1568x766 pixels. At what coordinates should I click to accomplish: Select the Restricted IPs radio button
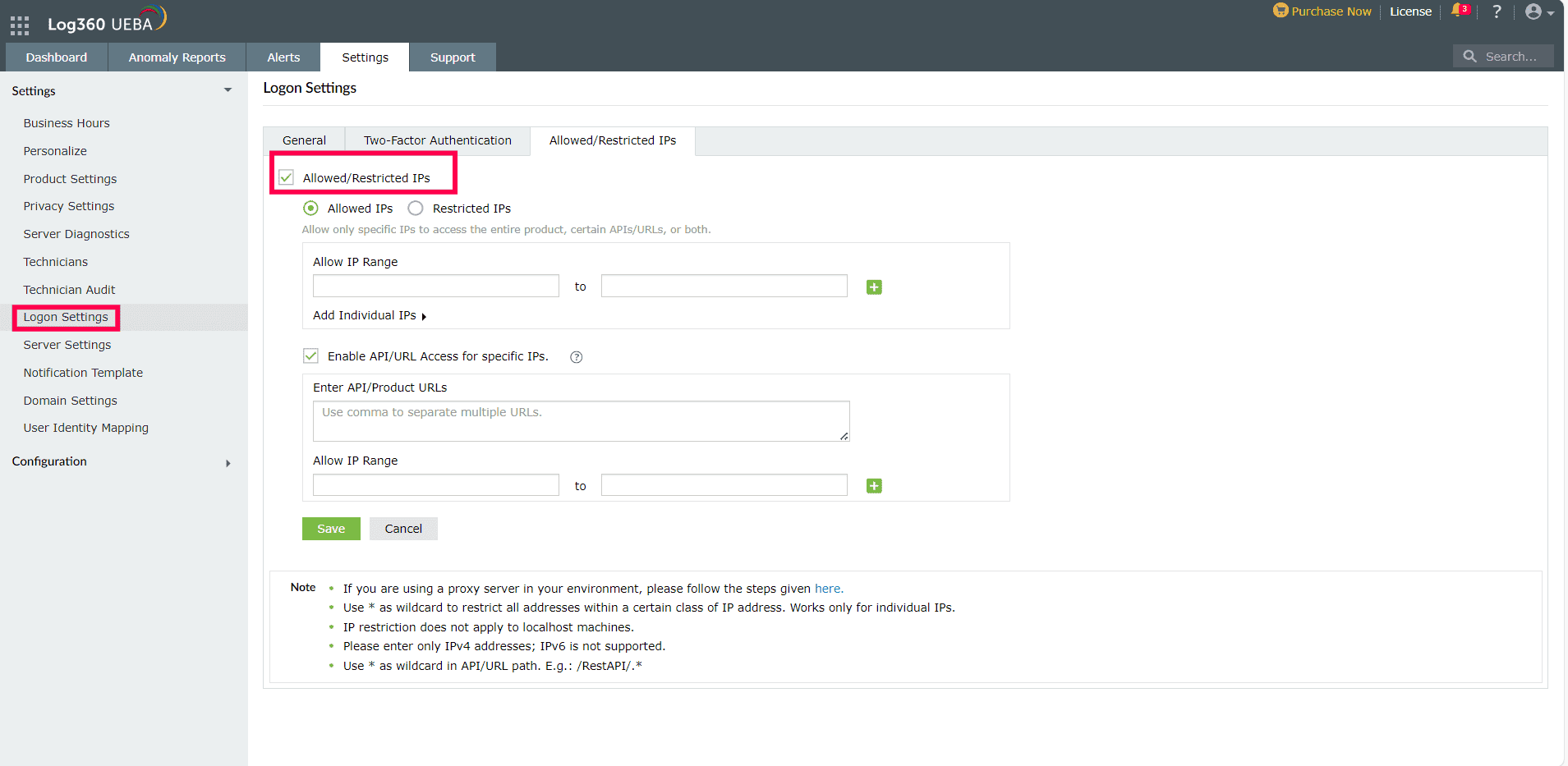point(415,208)
